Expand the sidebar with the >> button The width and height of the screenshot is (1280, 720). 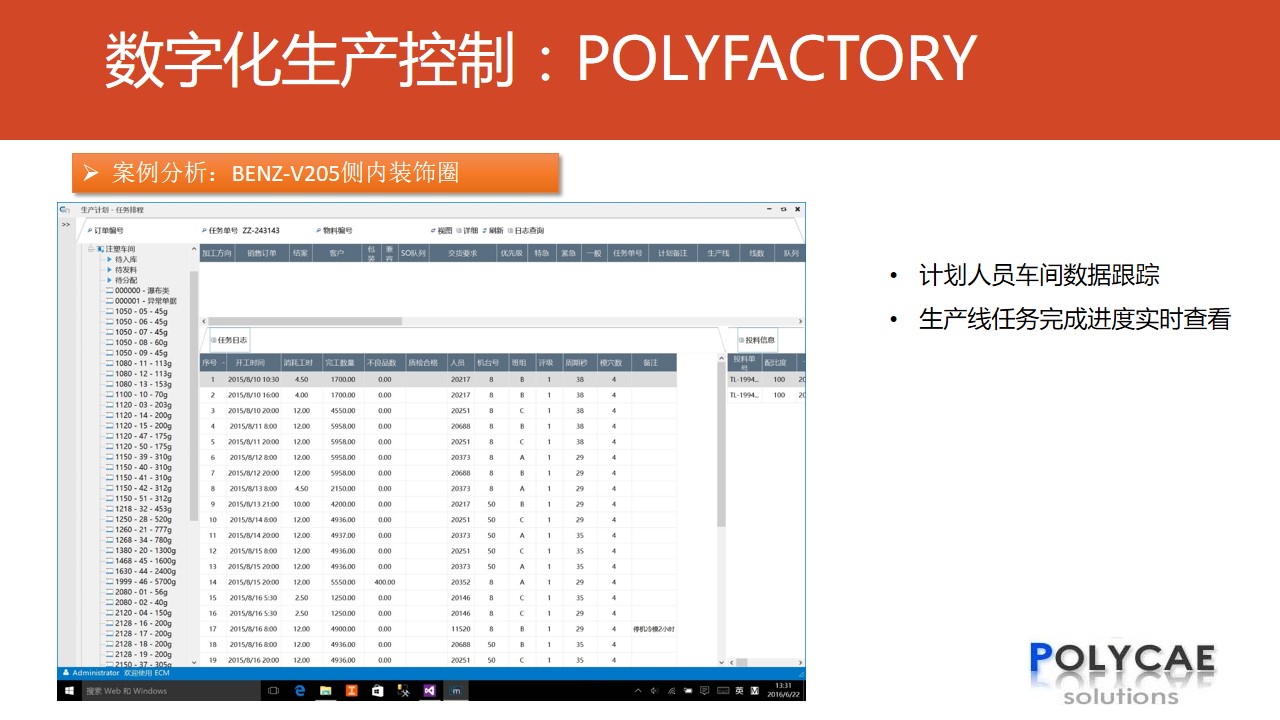tap(66, 224)
